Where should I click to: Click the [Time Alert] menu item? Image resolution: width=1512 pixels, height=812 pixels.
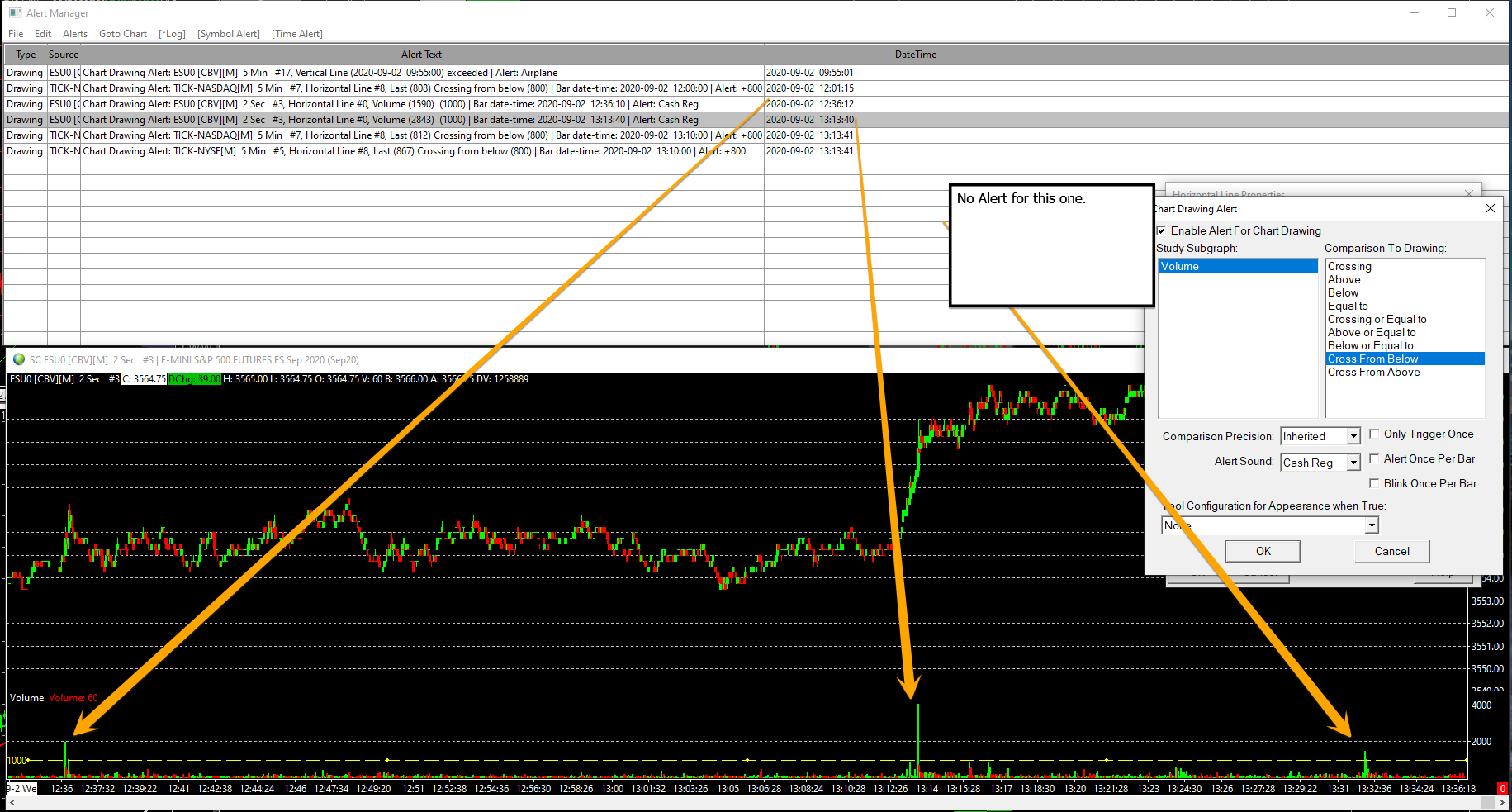[297, 34]
